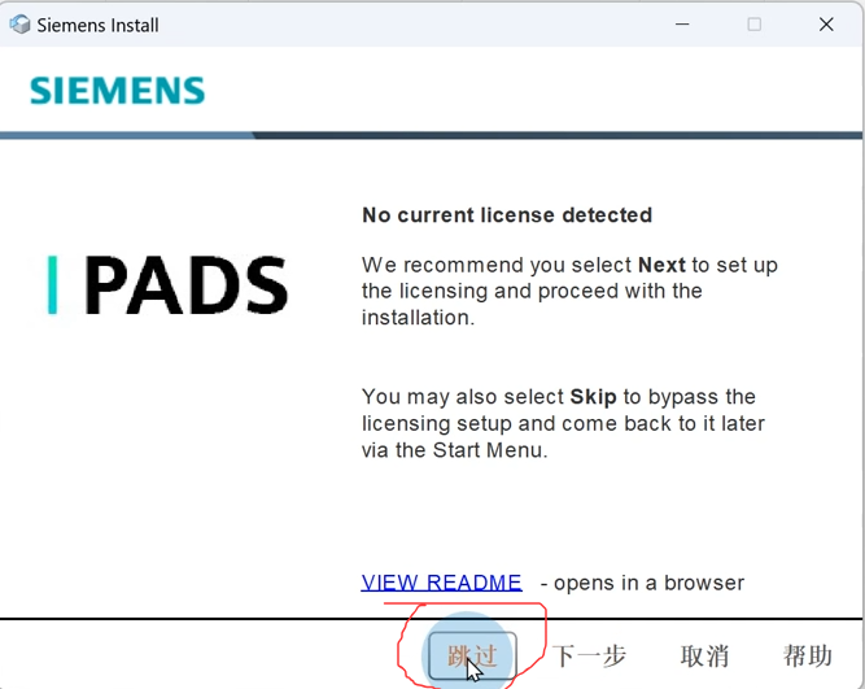Image resolution: width=865 pixels, height=689 pixels.
Task: Select the "No current license detected" heading
Action: pos(507,215)
